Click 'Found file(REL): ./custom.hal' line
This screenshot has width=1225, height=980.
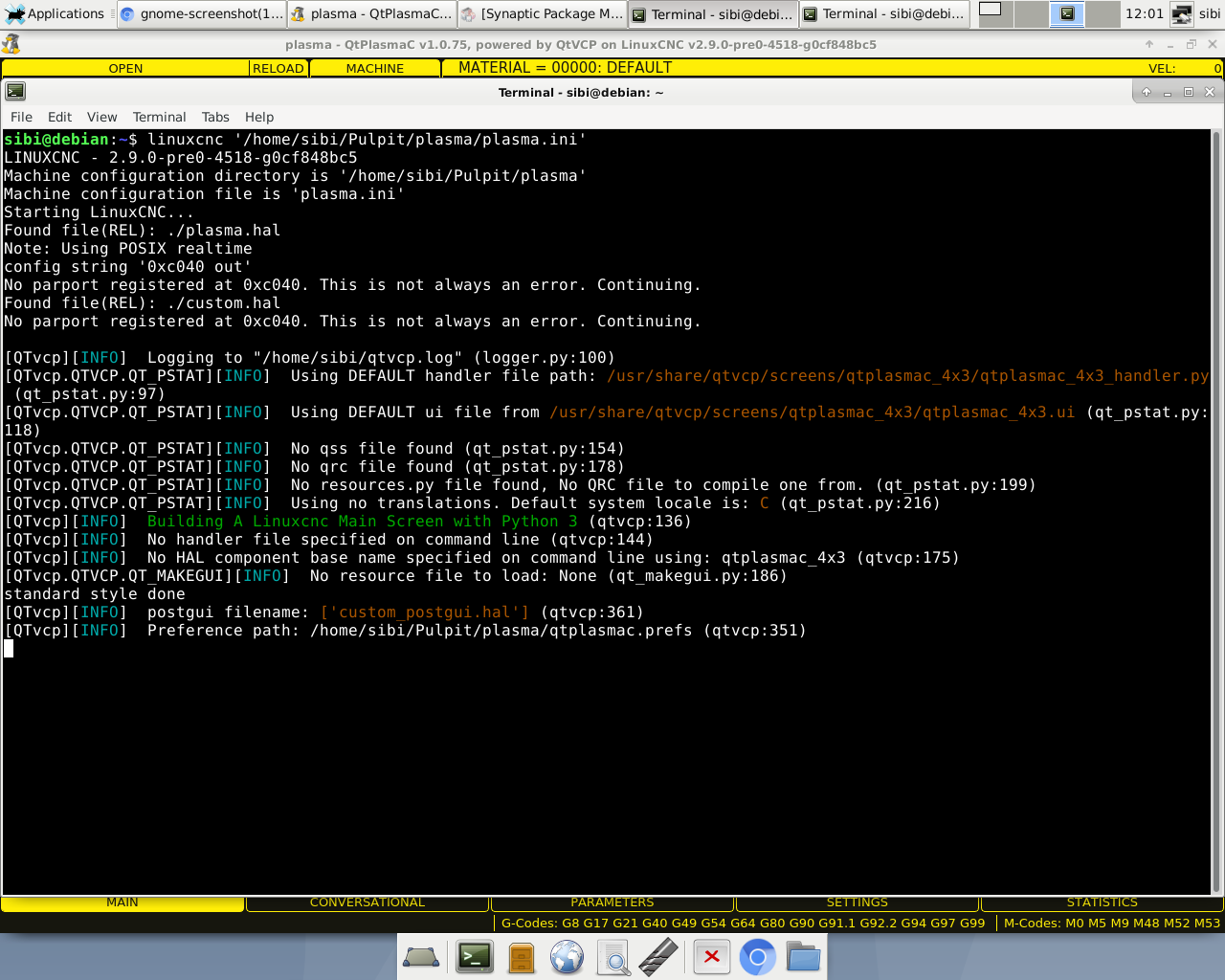pyautogui.click(x=143, y=303)
